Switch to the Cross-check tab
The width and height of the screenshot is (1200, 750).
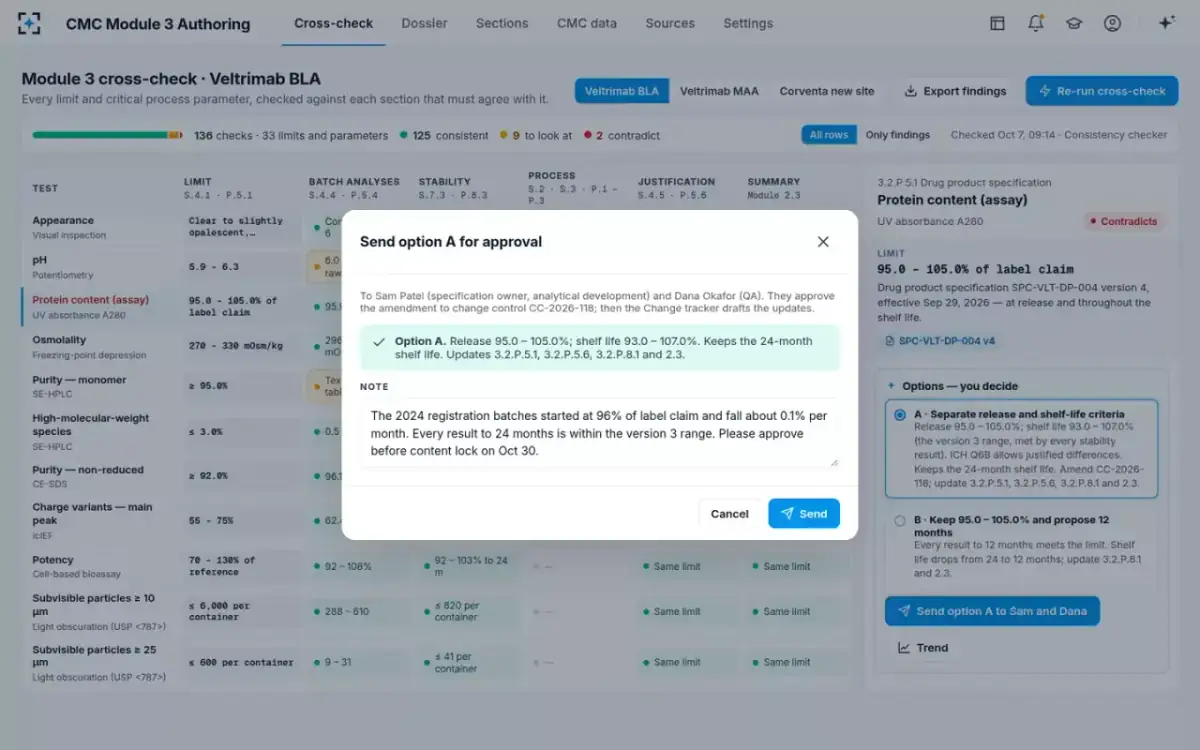[334, 23]
